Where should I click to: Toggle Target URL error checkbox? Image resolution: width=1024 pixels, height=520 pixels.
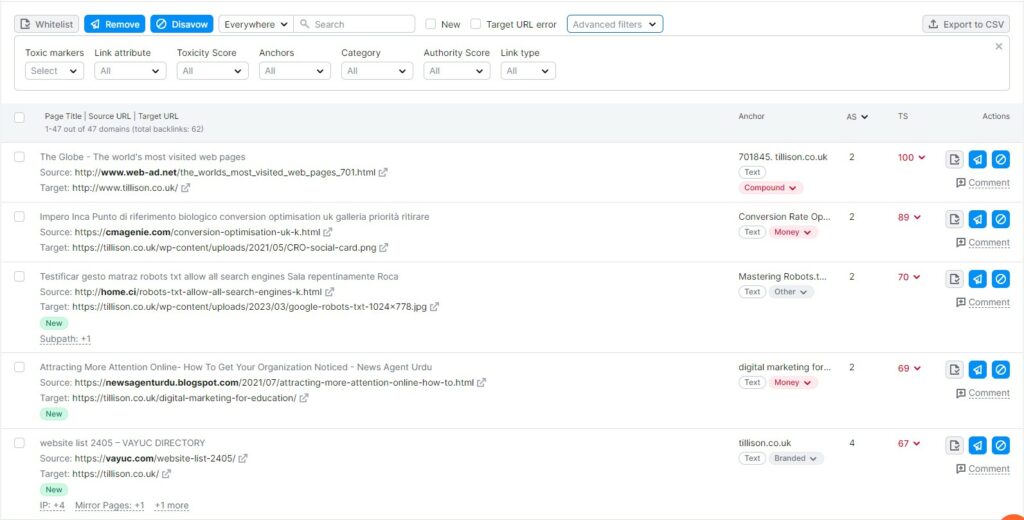point(476,24)
